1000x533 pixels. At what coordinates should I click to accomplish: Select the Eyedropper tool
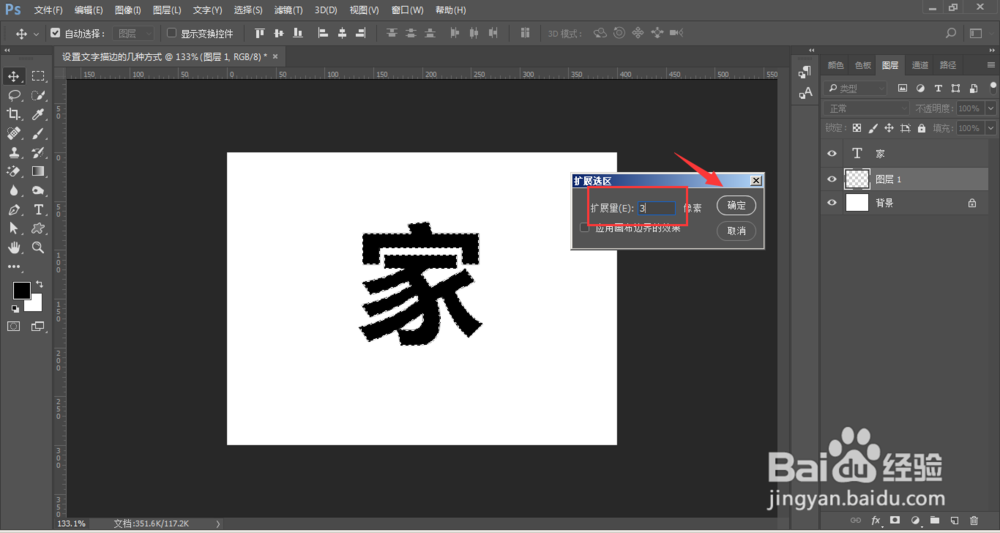click(38, 114)
